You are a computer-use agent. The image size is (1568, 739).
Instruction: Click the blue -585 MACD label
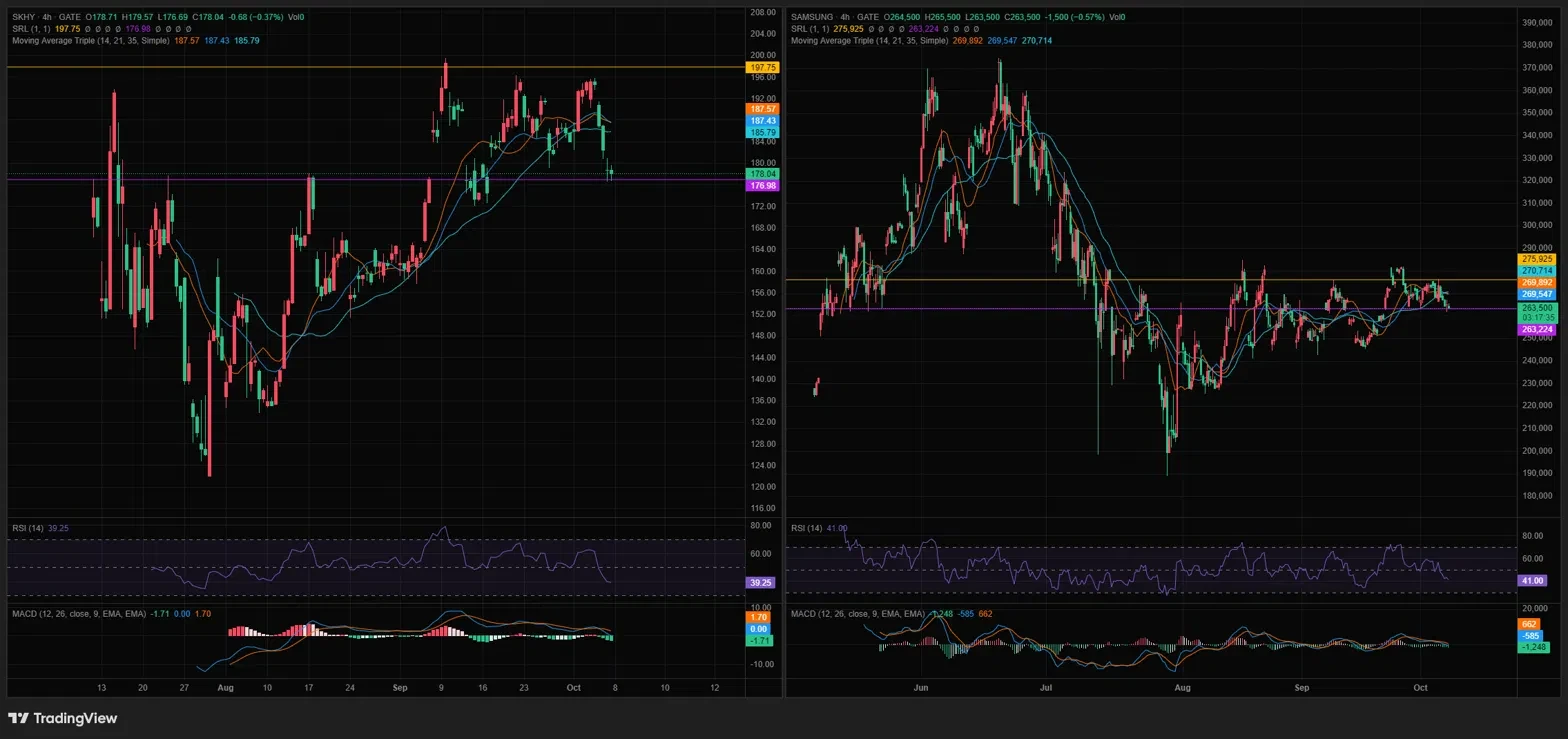pos(1531,636)
